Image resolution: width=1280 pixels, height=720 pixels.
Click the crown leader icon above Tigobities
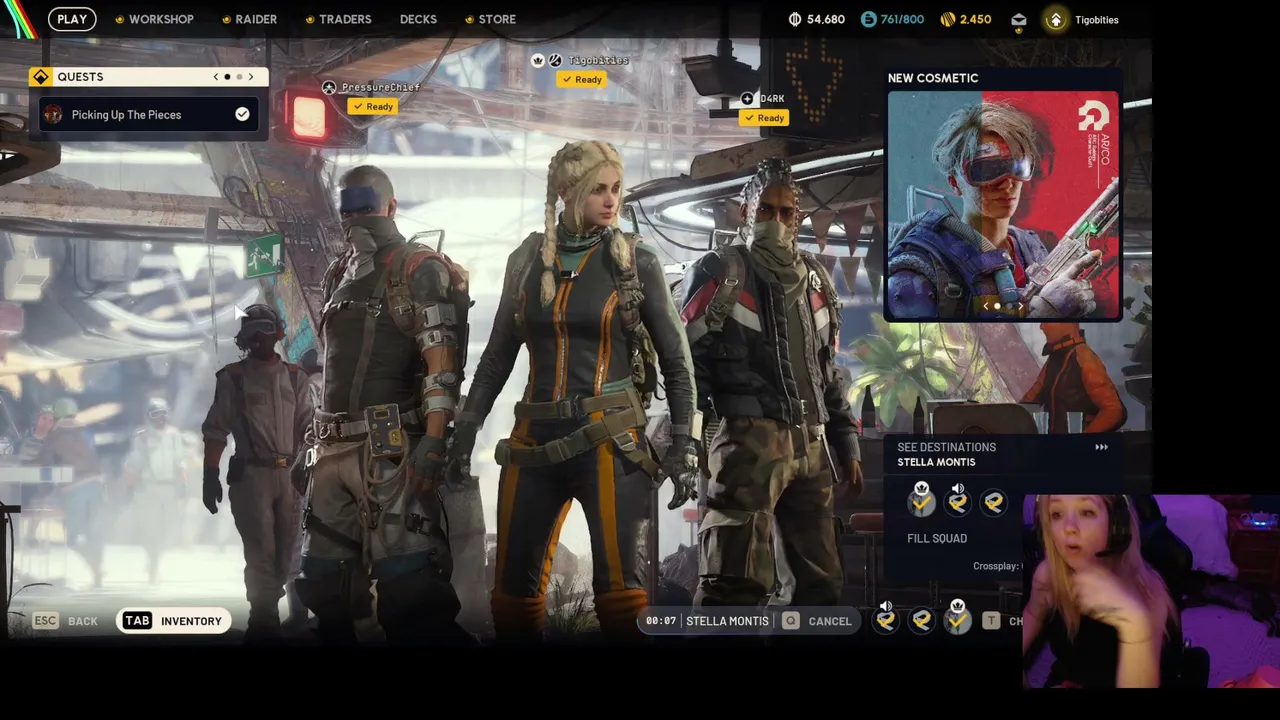tap(538, 61)
